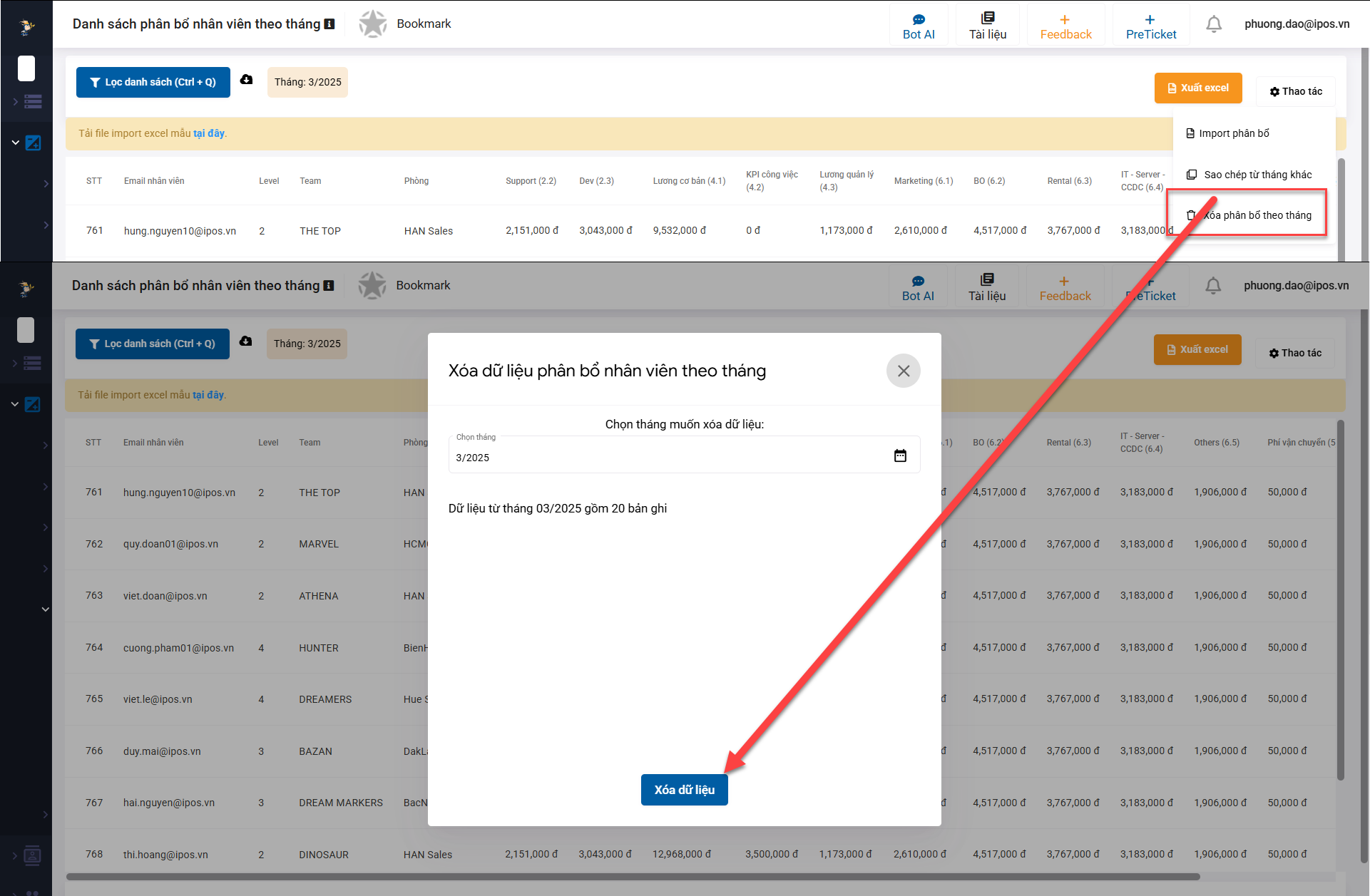Select the chart sidebar icon in the undimmed page
1370x896 pixels.
(x=33, y=143)
